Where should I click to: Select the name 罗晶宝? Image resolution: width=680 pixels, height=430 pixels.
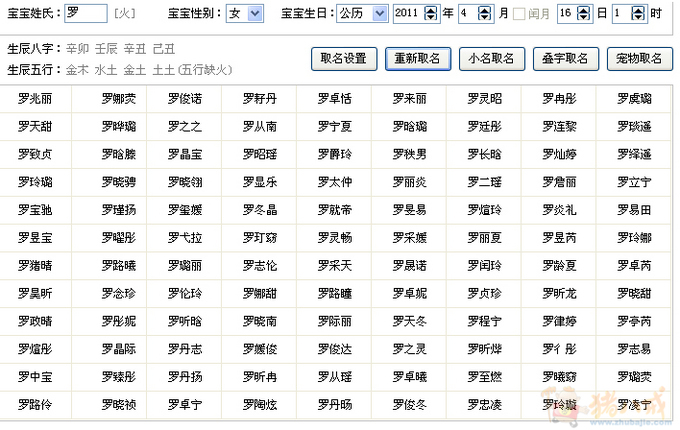(185, 154)
